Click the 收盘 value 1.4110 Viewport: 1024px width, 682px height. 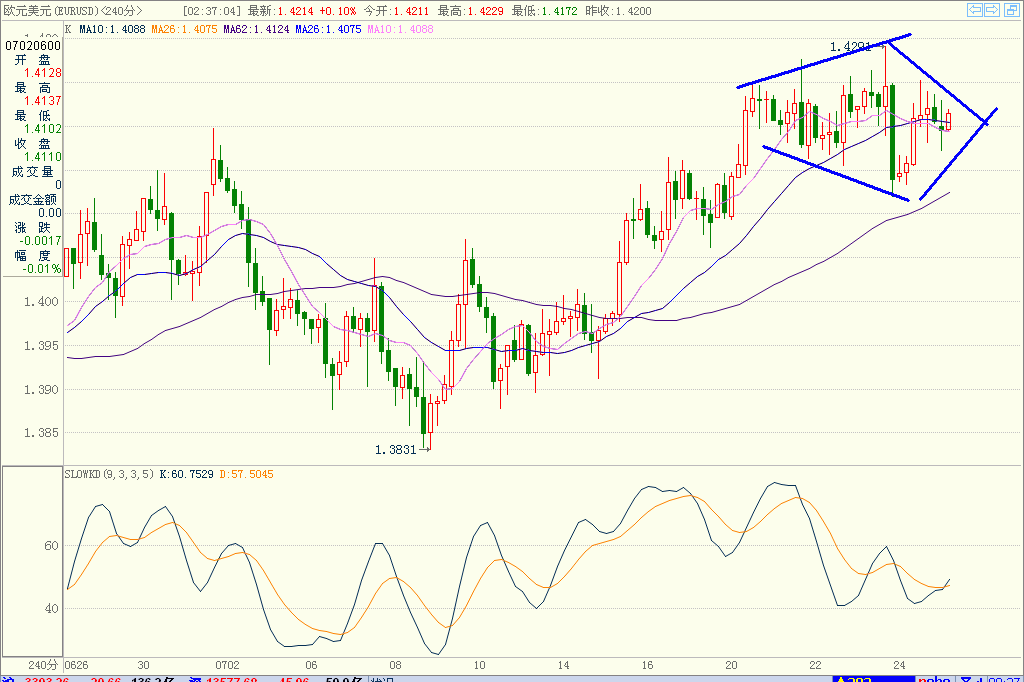click(x=43, y=157)
